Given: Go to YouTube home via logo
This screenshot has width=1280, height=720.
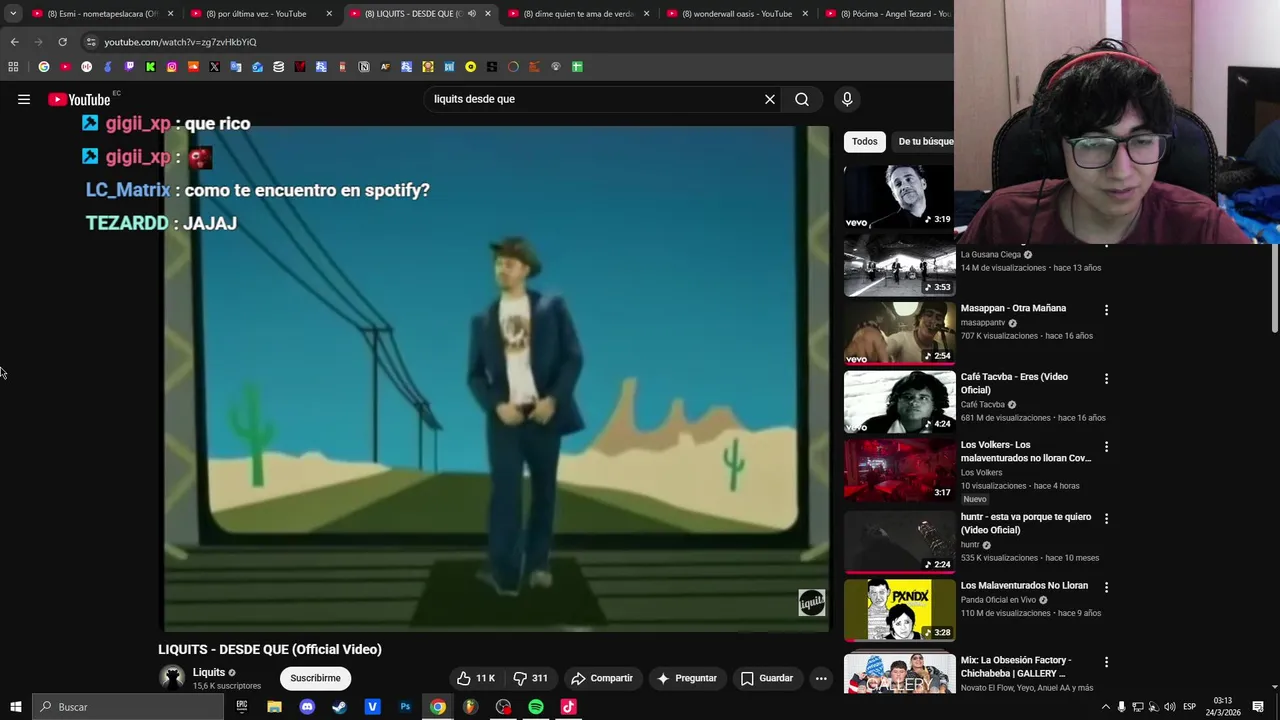Looking at the screenshot, I should (x=79, y=99).
